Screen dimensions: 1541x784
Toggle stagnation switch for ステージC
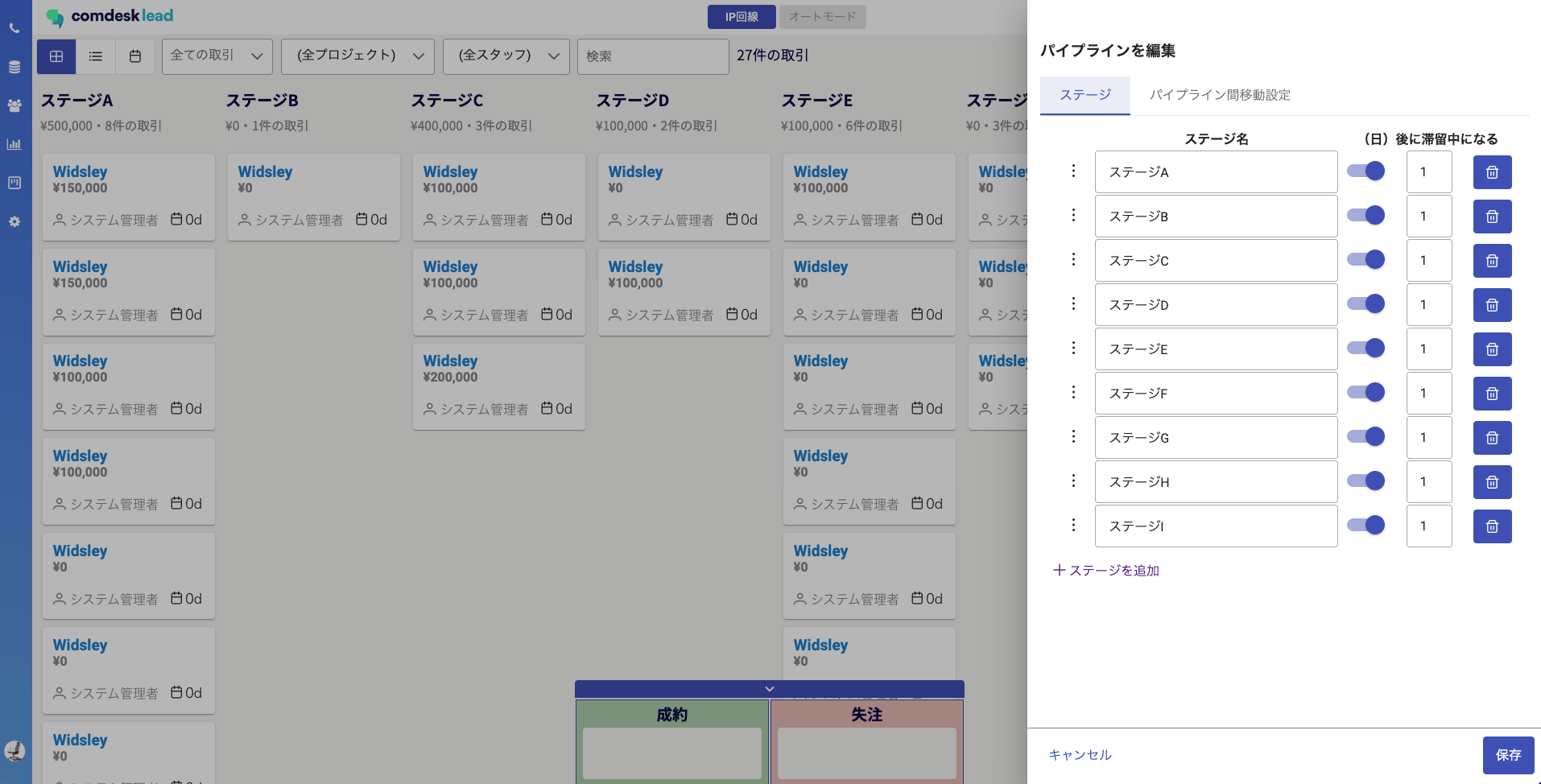coord(1365,259)
